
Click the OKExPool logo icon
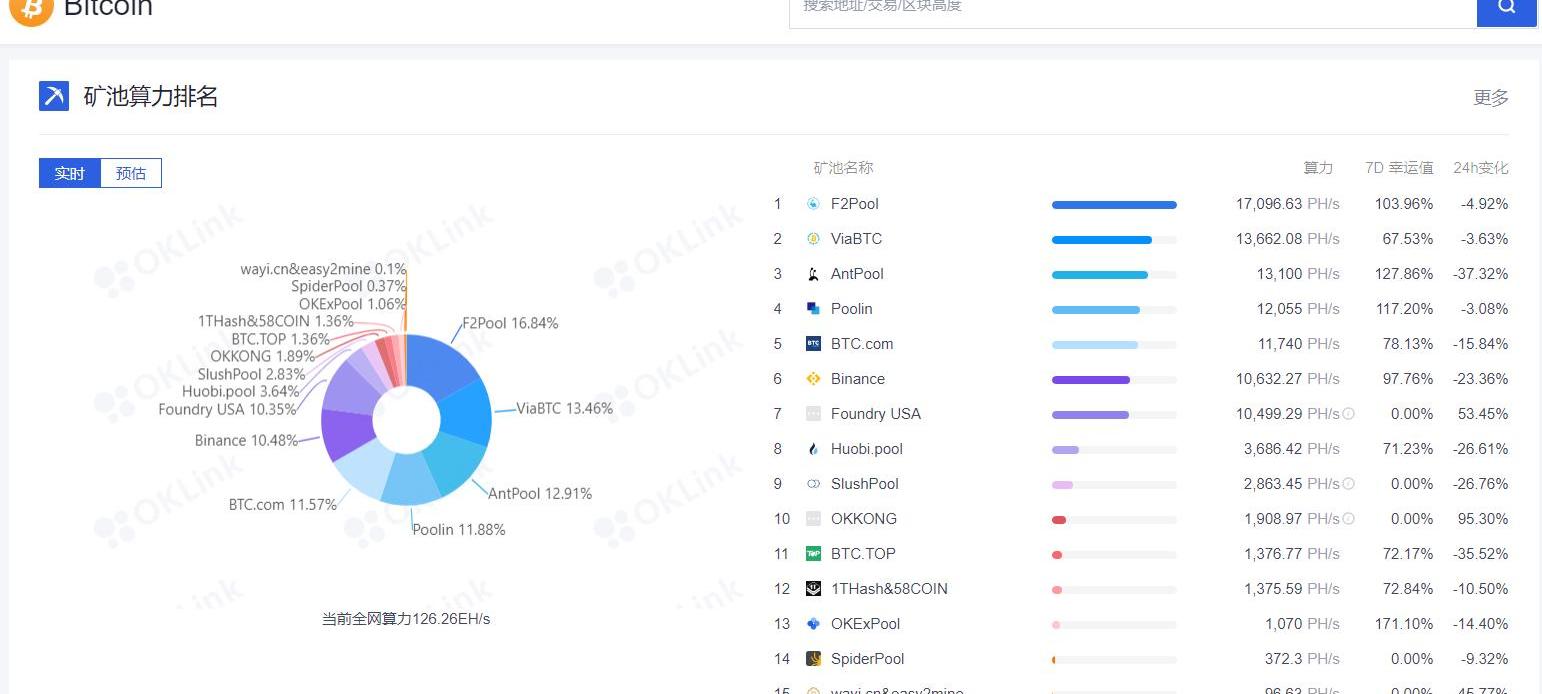pyautogui.click(x=813, y=624)
